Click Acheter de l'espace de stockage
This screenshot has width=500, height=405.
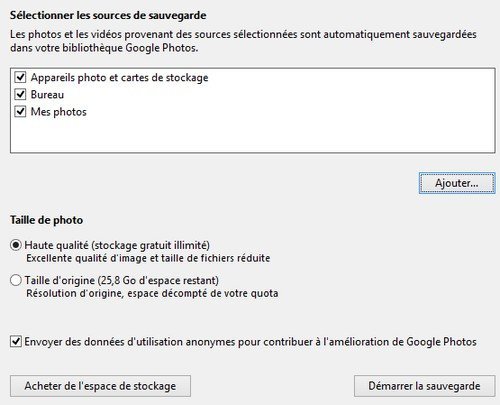(x=100, y=386)
